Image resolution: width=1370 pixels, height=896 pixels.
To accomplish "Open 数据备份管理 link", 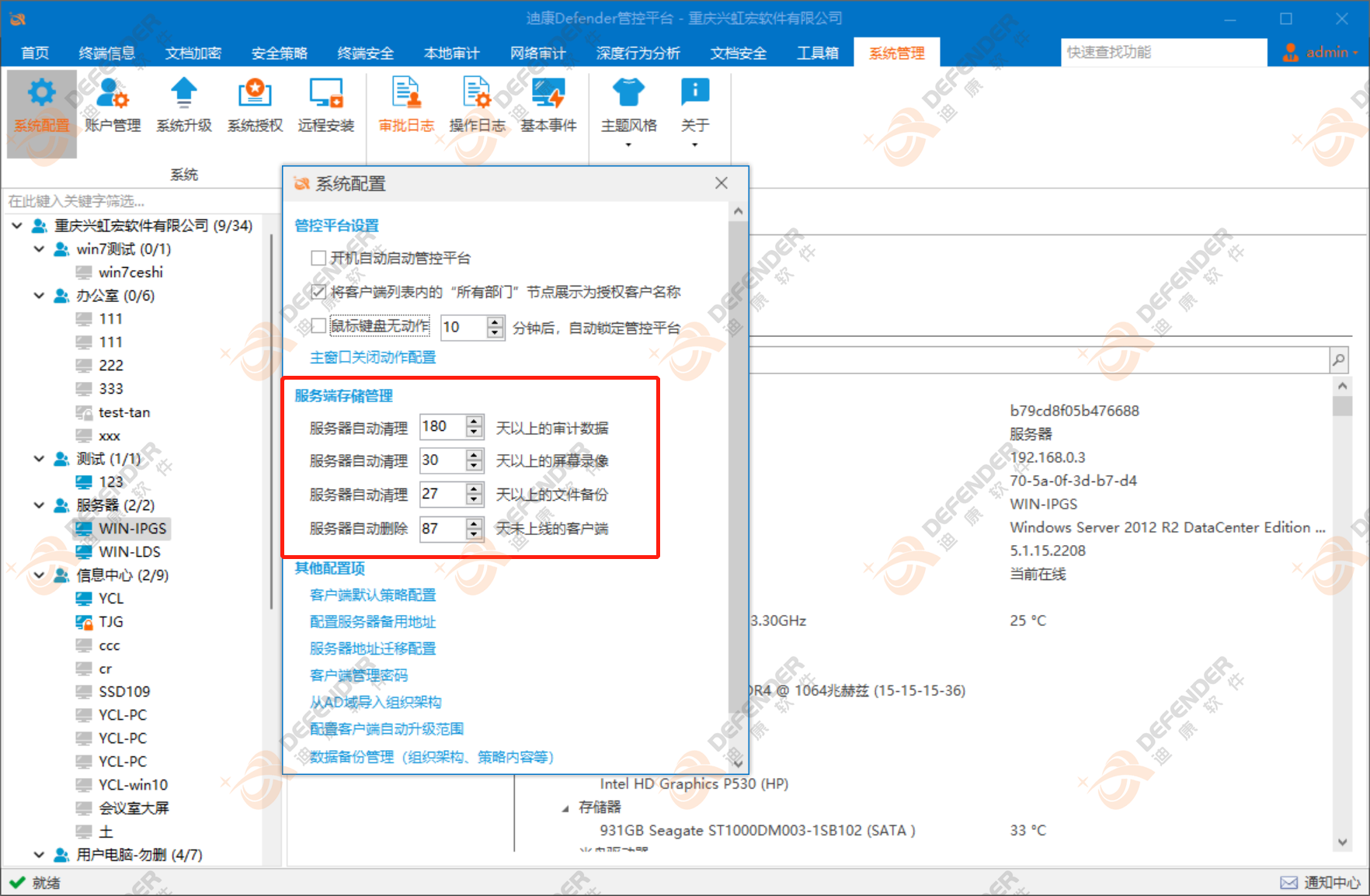I will pyautogui.click(x=432, y=757).
